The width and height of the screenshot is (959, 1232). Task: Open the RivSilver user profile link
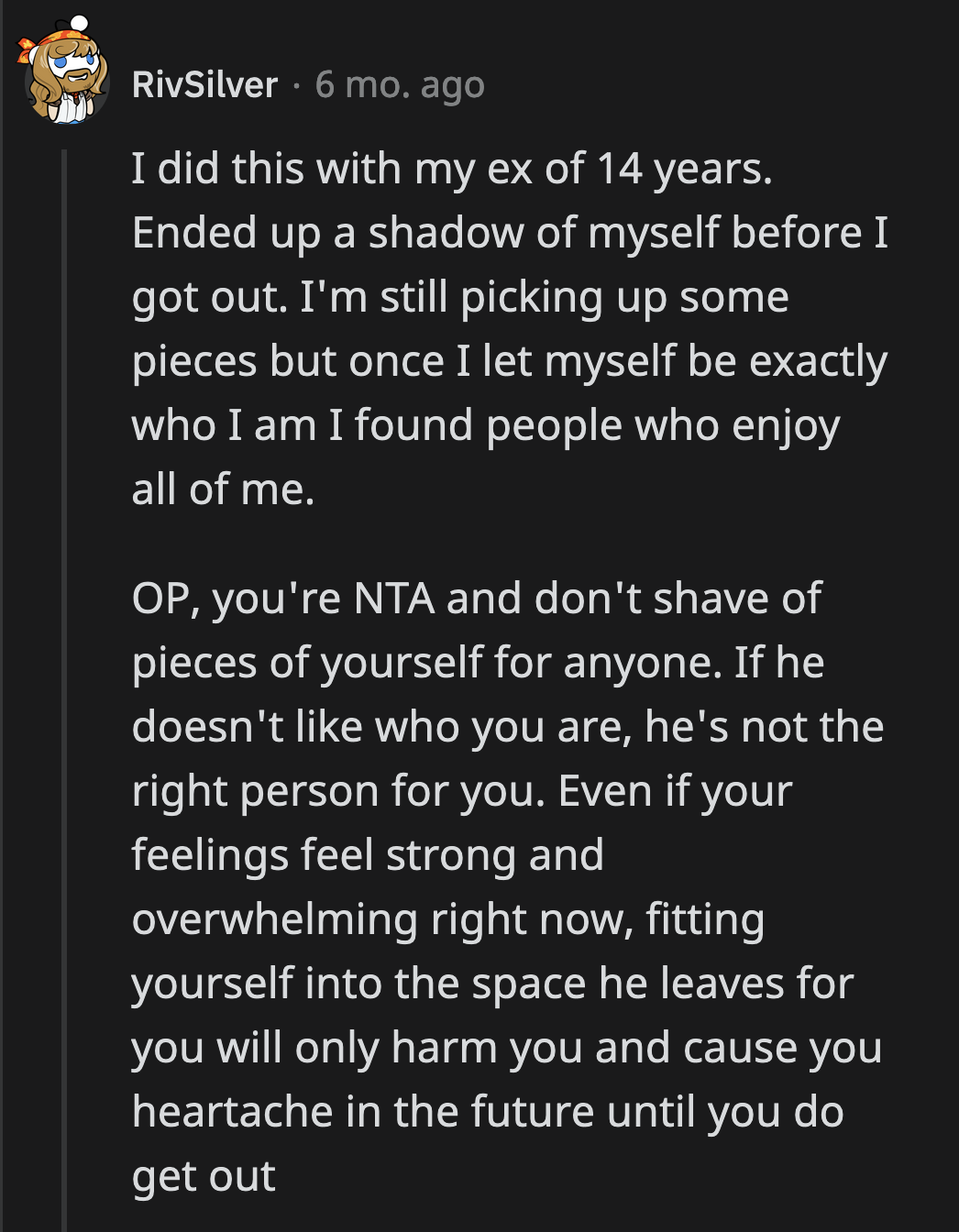point(204,85)
